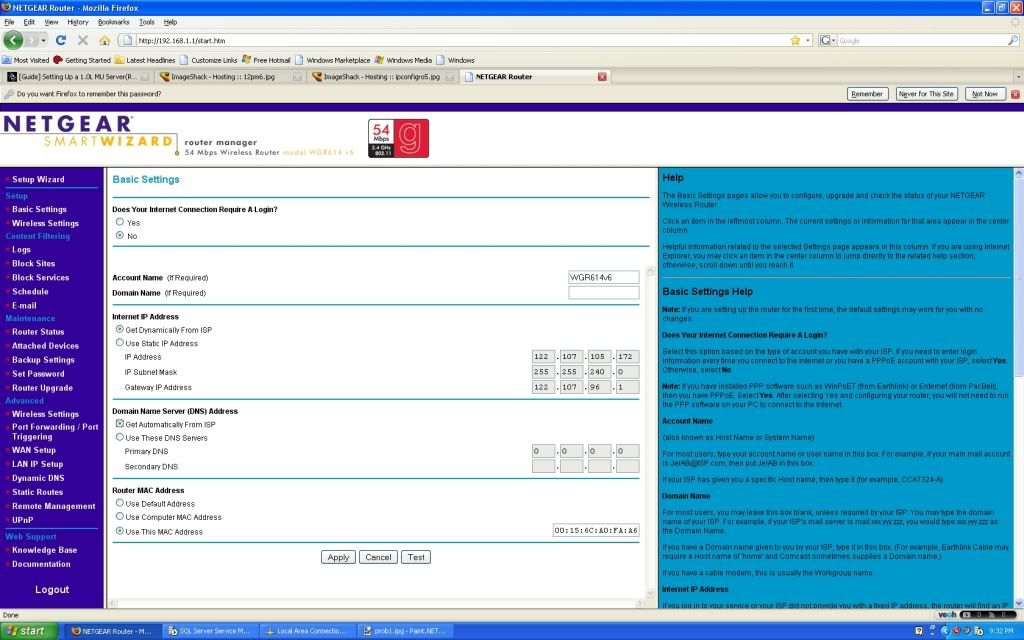Open the Windows Start button
1024x640 pixels.
click(27, 631)
